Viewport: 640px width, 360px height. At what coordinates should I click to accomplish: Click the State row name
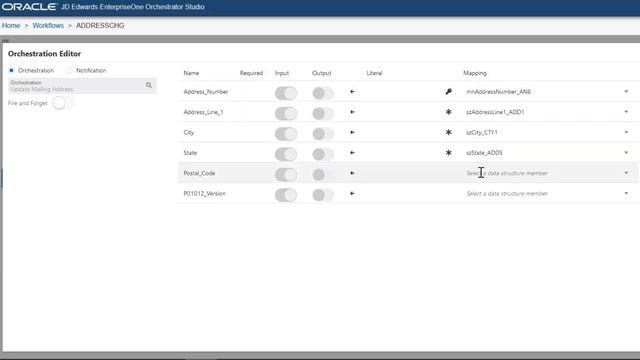tap(190, 153)
